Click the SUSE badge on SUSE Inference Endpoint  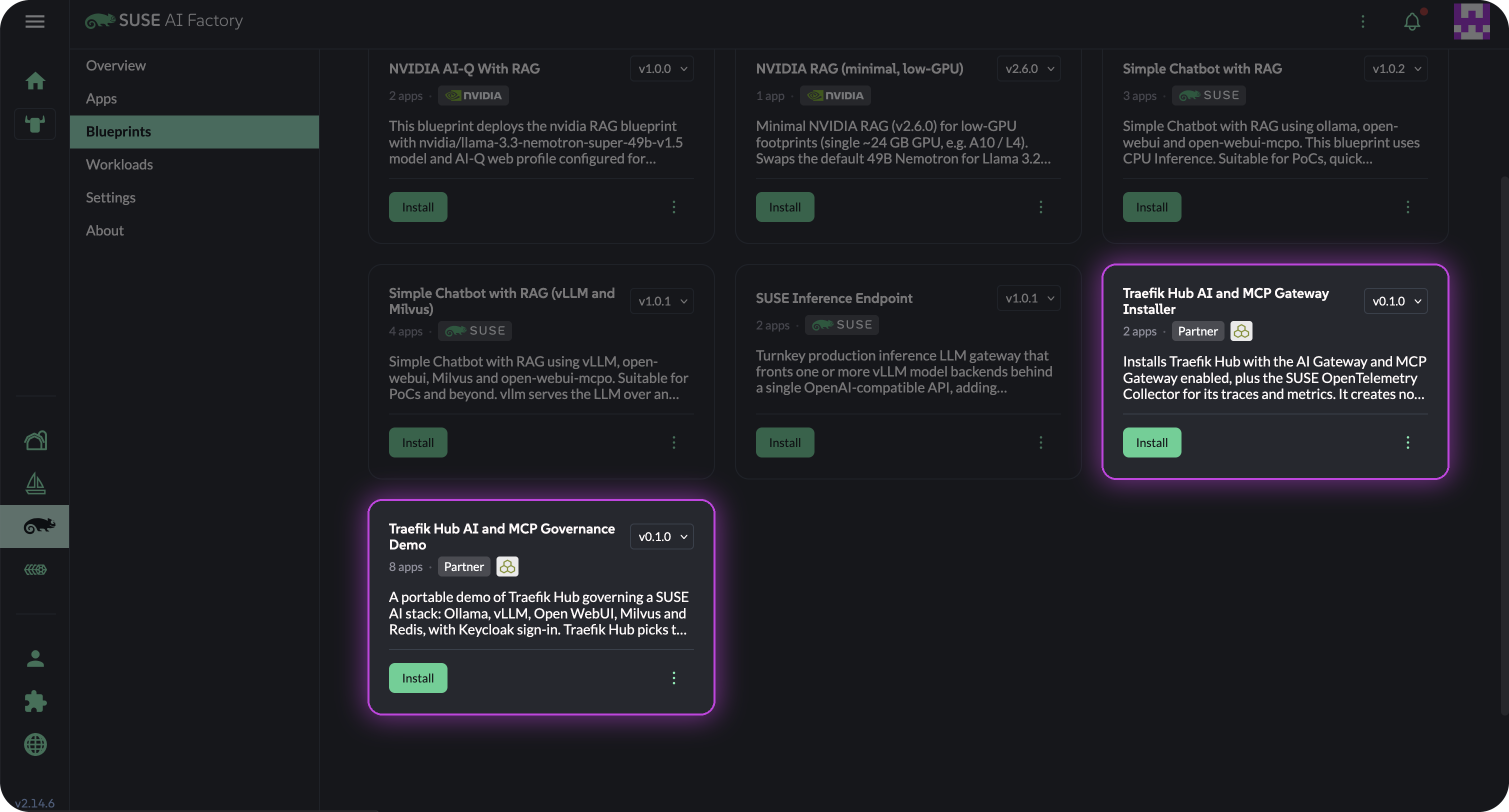coord(841,324)
